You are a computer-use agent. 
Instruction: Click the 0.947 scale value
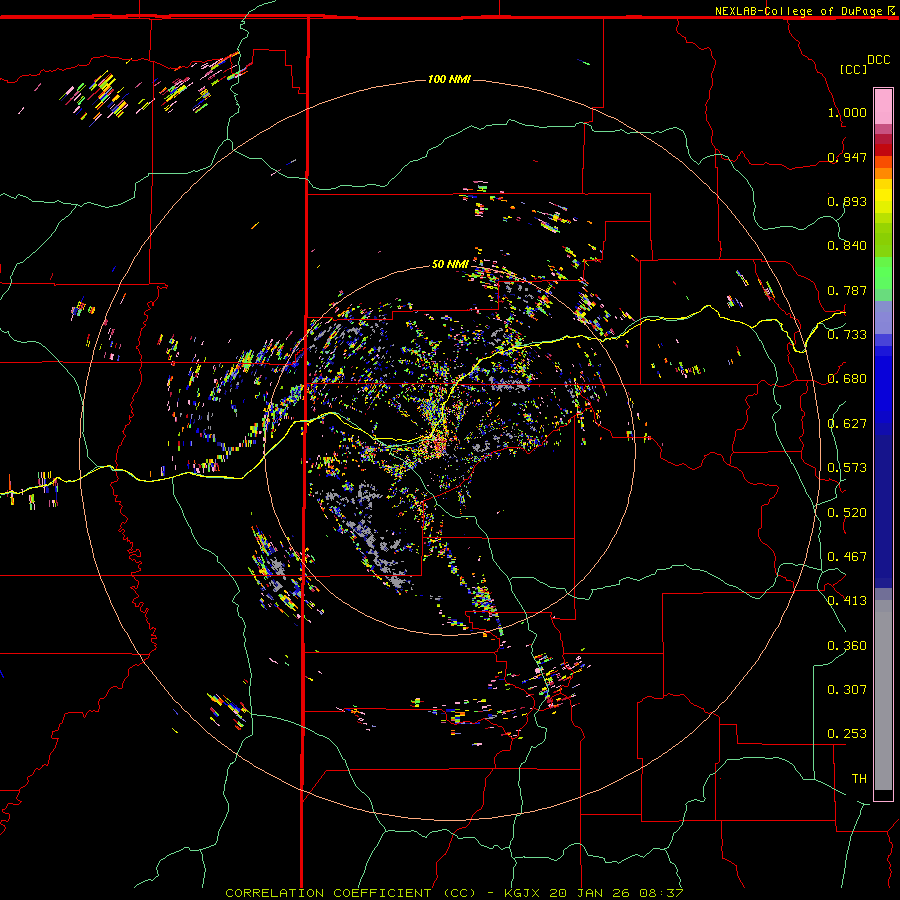click(847, 157)
